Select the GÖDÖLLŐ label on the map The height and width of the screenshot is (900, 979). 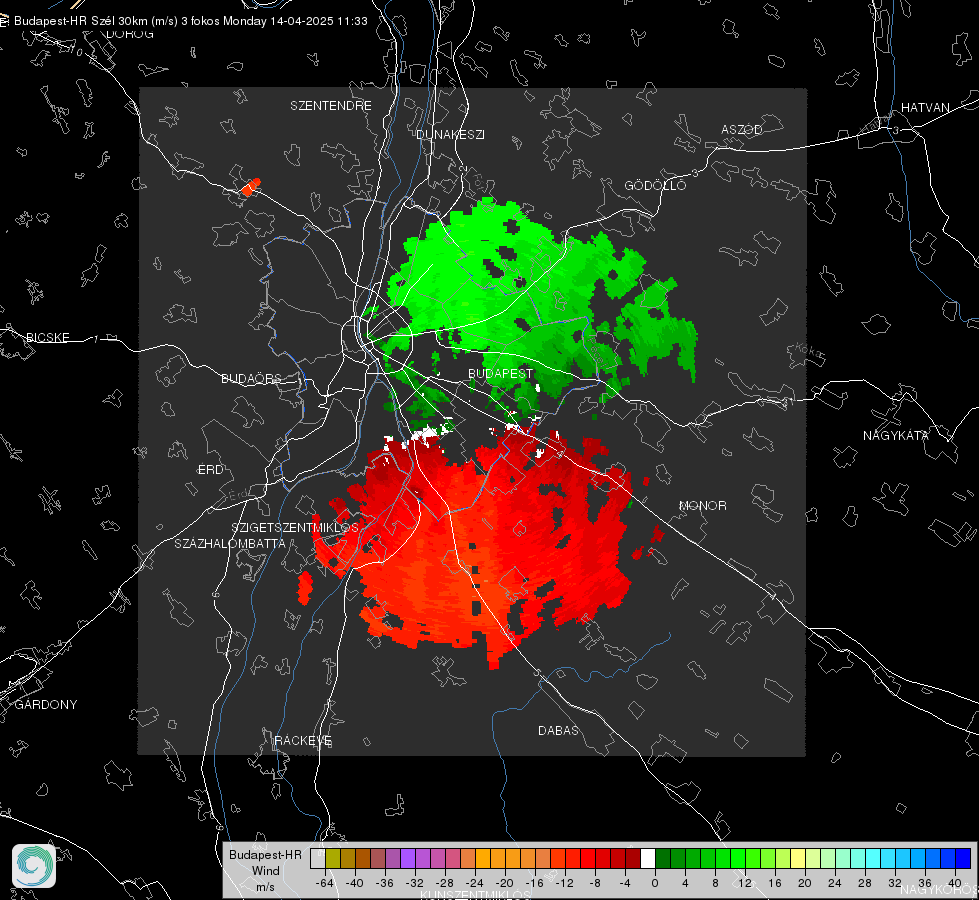tap(655, 185)
